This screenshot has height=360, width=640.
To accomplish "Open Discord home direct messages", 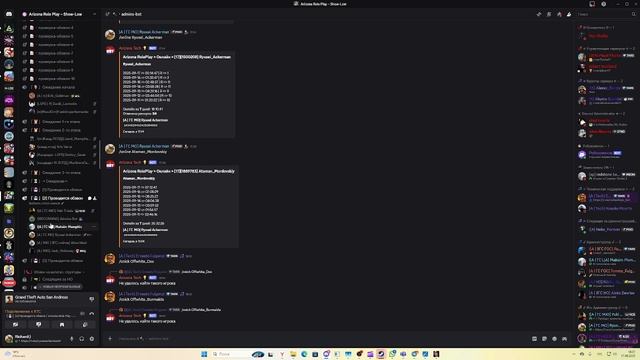I will [x=9, y=14].
